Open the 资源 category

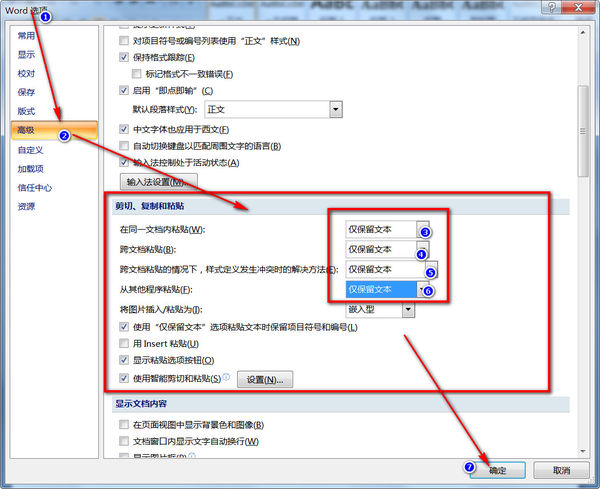pyautogui.click(x=26, y=207)
